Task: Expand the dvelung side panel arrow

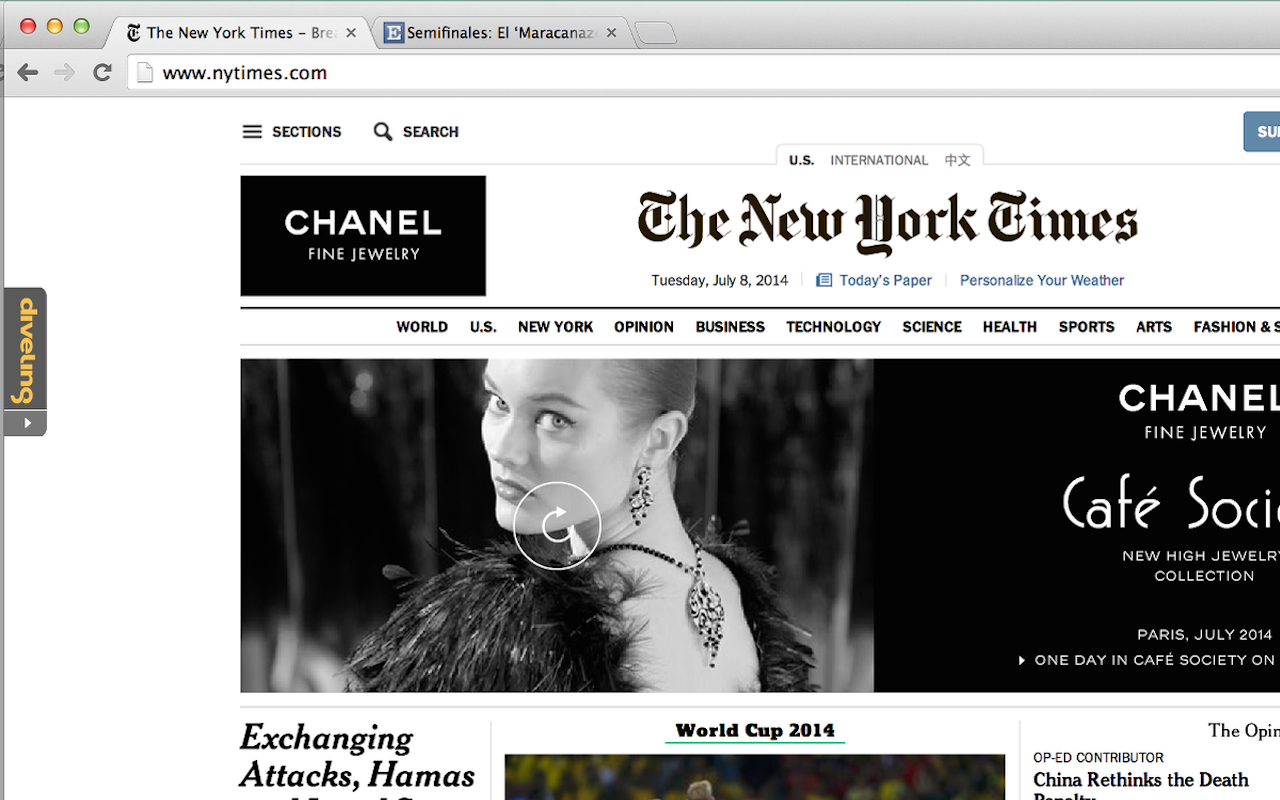Action: pyautogui.click(x=27, y=423)
